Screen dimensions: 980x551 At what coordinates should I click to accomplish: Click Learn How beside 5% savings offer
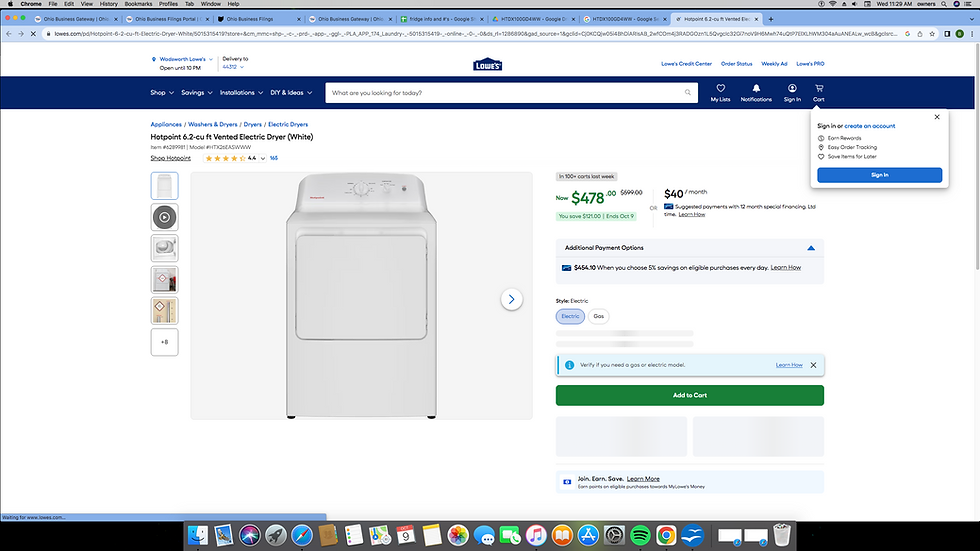pyautogui.click(x=786, y=267)
